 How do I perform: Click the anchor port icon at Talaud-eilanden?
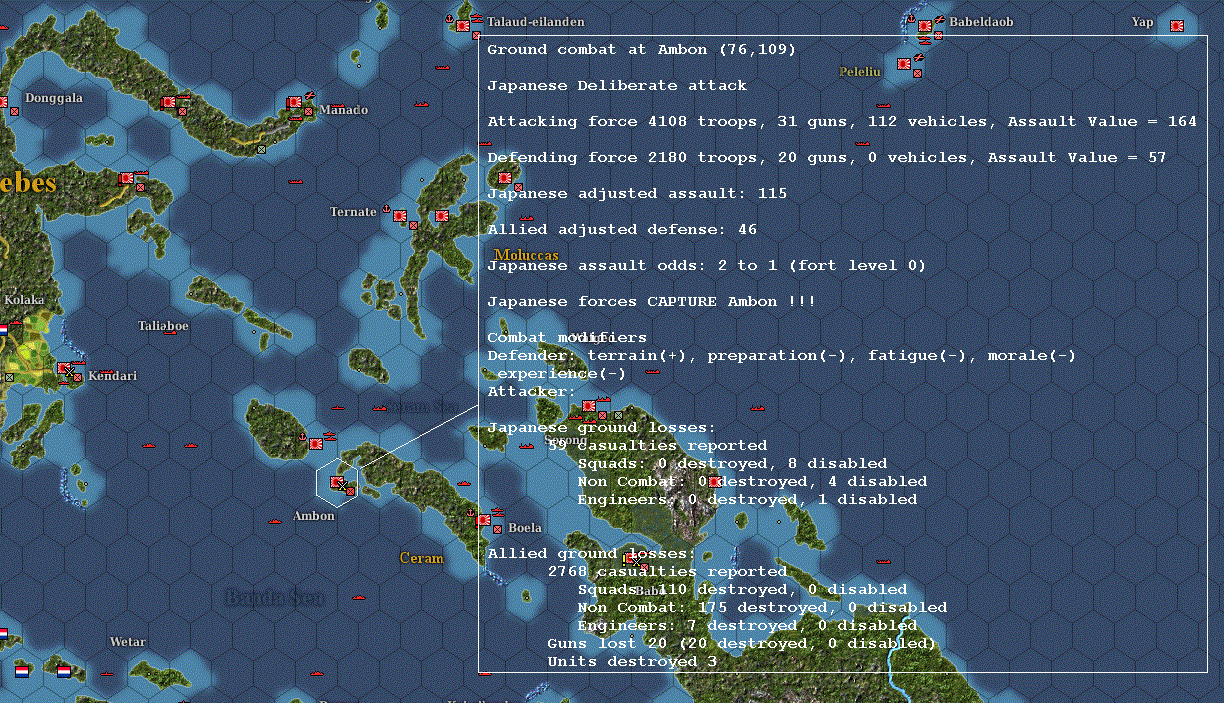point(450,20)
